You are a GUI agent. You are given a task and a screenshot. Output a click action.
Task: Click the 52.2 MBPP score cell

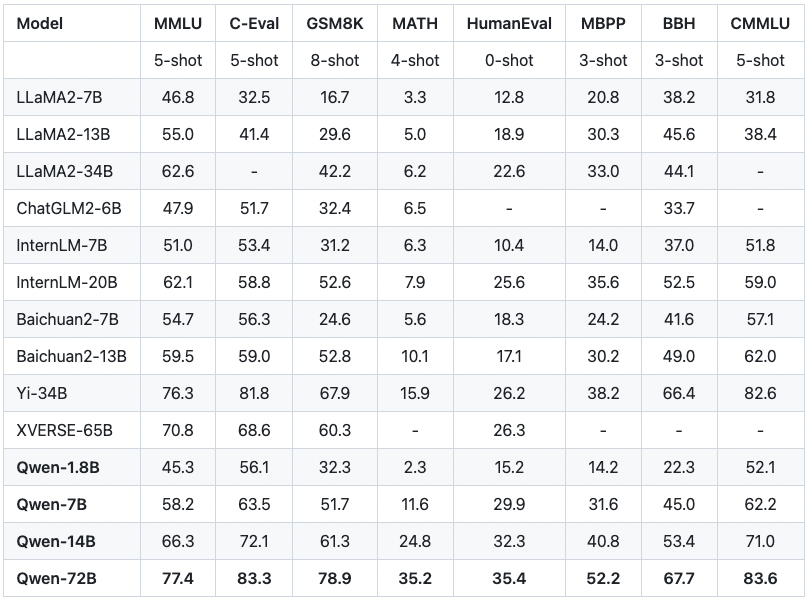point(603,578)
